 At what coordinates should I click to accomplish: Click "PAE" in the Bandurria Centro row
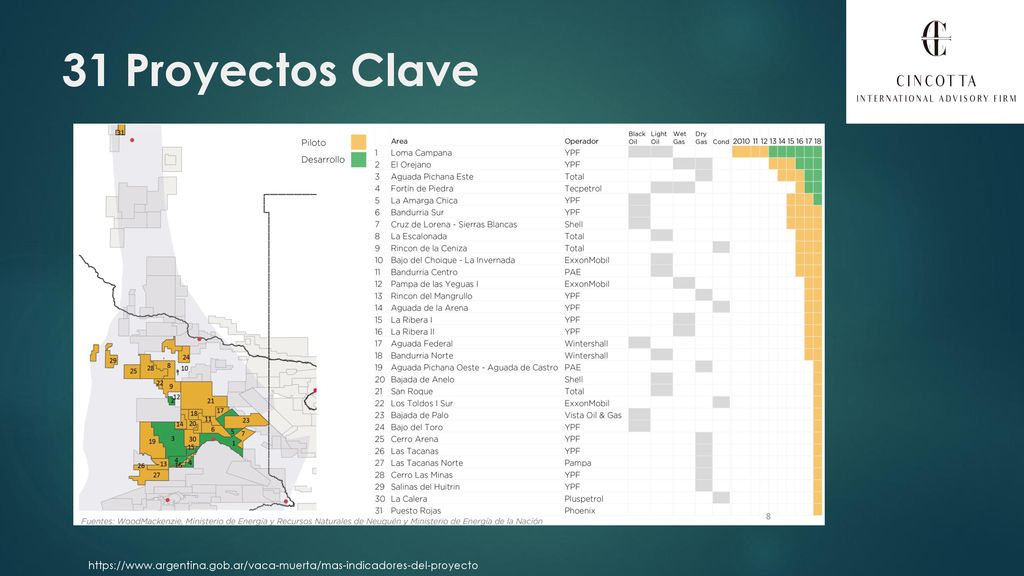coord(572,272)
